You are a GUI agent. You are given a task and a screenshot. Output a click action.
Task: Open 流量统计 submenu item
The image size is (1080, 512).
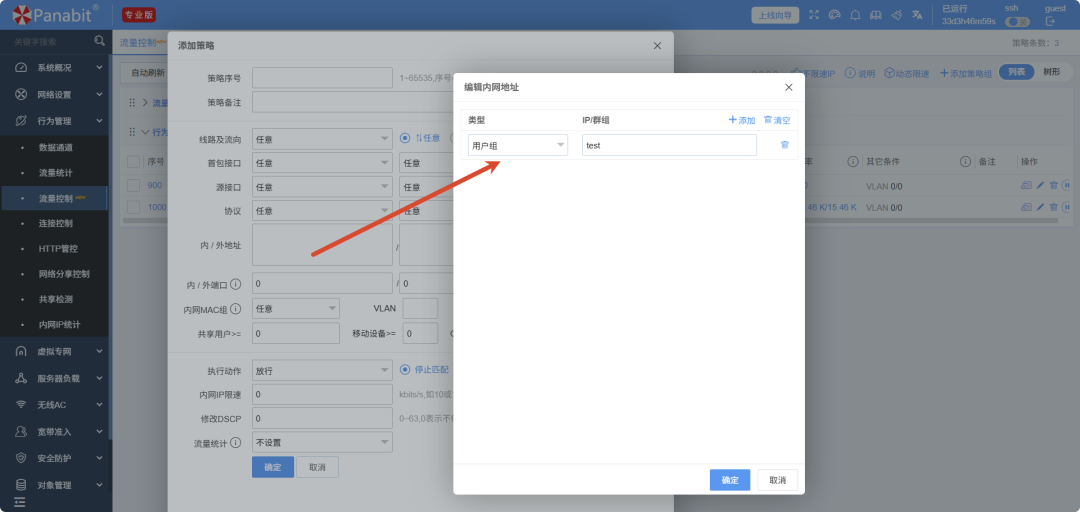[55, 172]
